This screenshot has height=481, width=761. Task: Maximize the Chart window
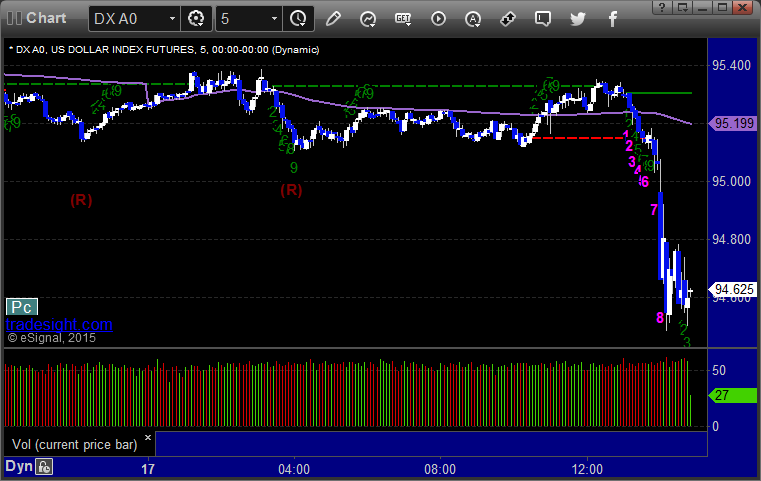pyautogui.click(x=722, y=7)
